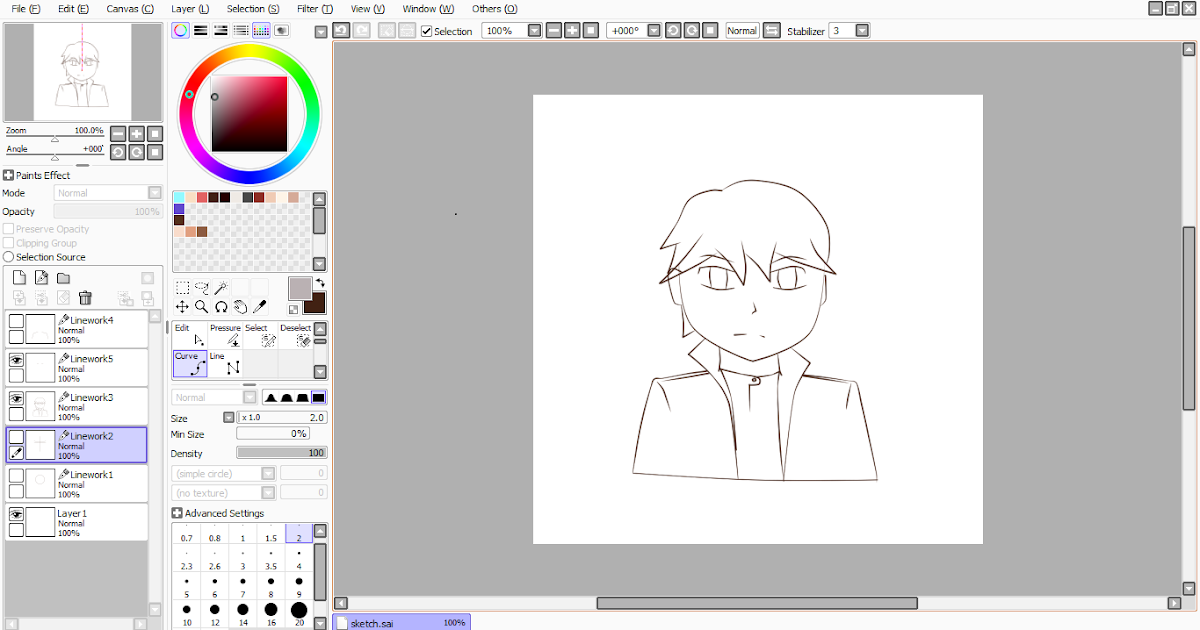Choose the Curve linework tool
Viewport: 1200px width, 630px height.
pos(190,363)
